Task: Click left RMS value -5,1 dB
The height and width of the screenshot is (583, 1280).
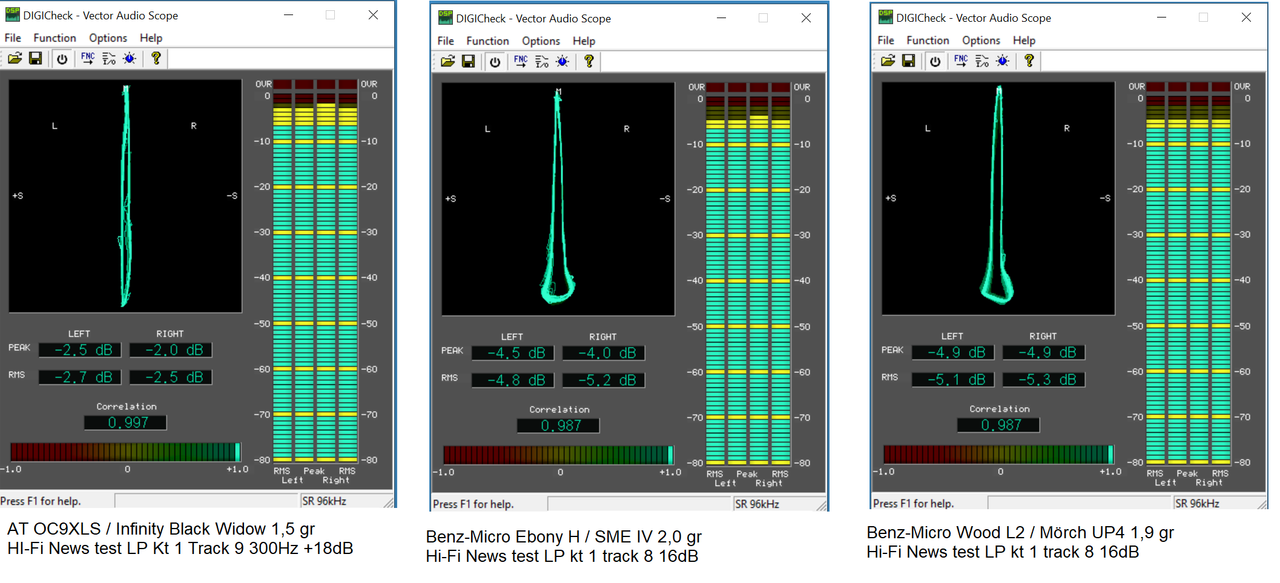Action: pos(953,379)
